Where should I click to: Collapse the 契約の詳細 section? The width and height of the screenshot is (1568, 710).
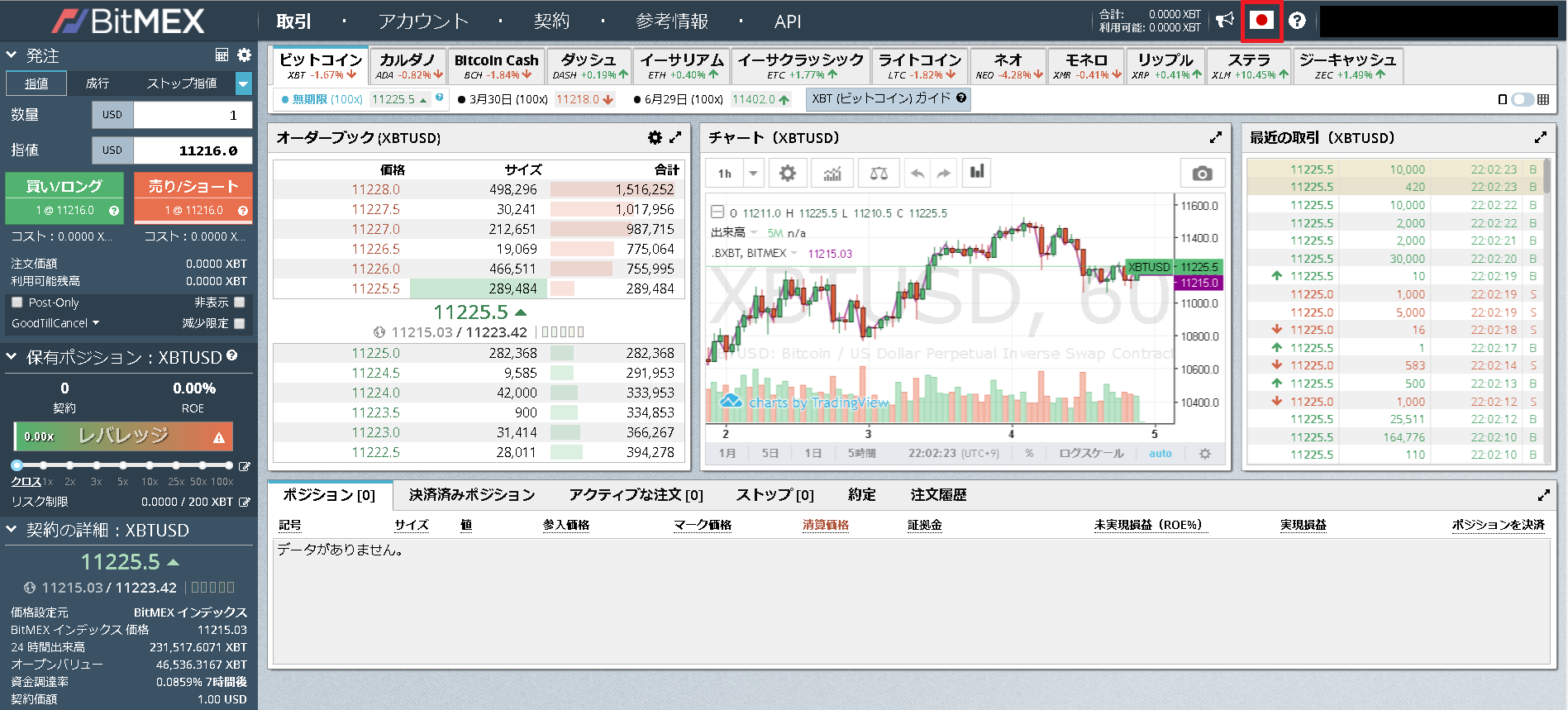point(12,529)
